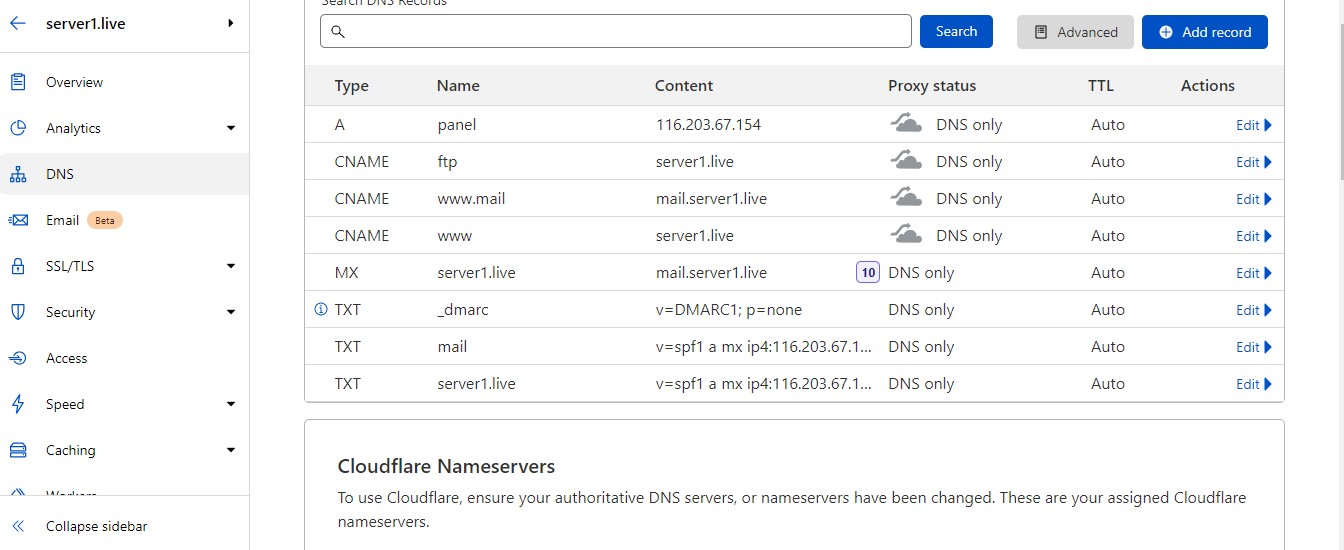Edit the www.mail CNAME record
The height and width of the screenshot is (550, 1344).
click(1254, 199)
